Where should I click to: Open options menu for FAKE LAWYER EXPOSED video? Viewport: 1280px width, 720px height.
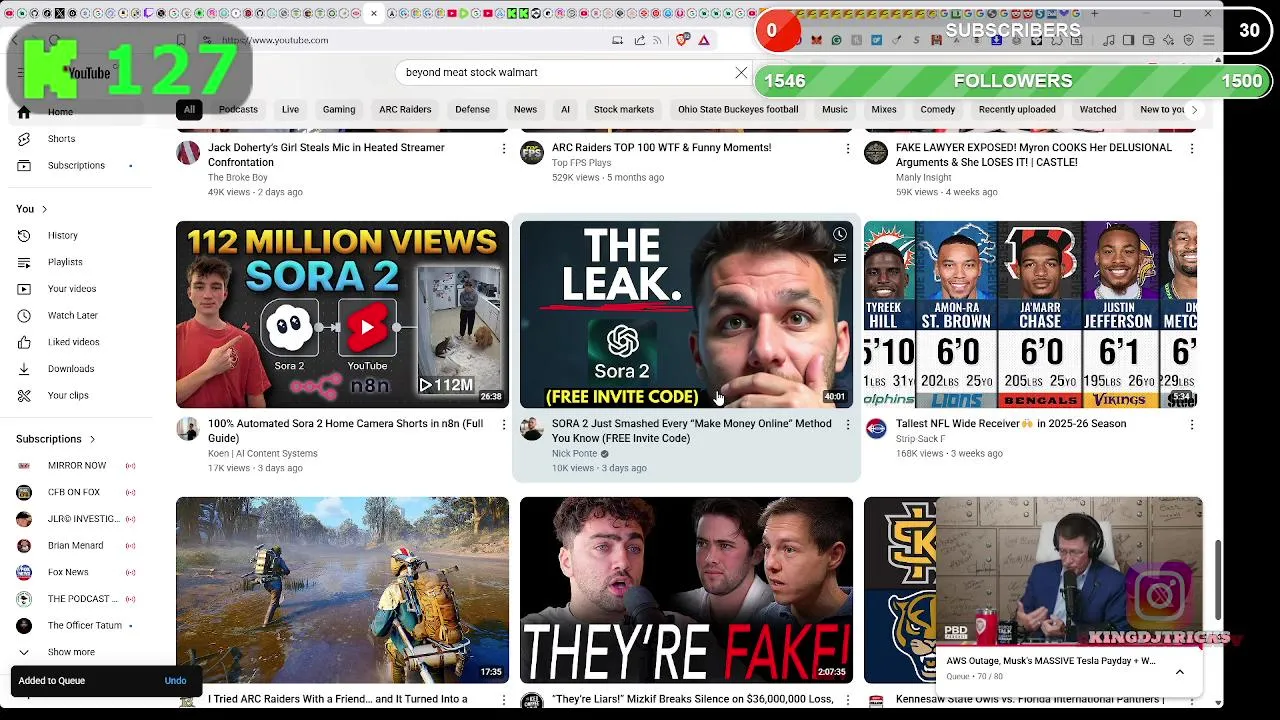click(x=1192, y=149)
